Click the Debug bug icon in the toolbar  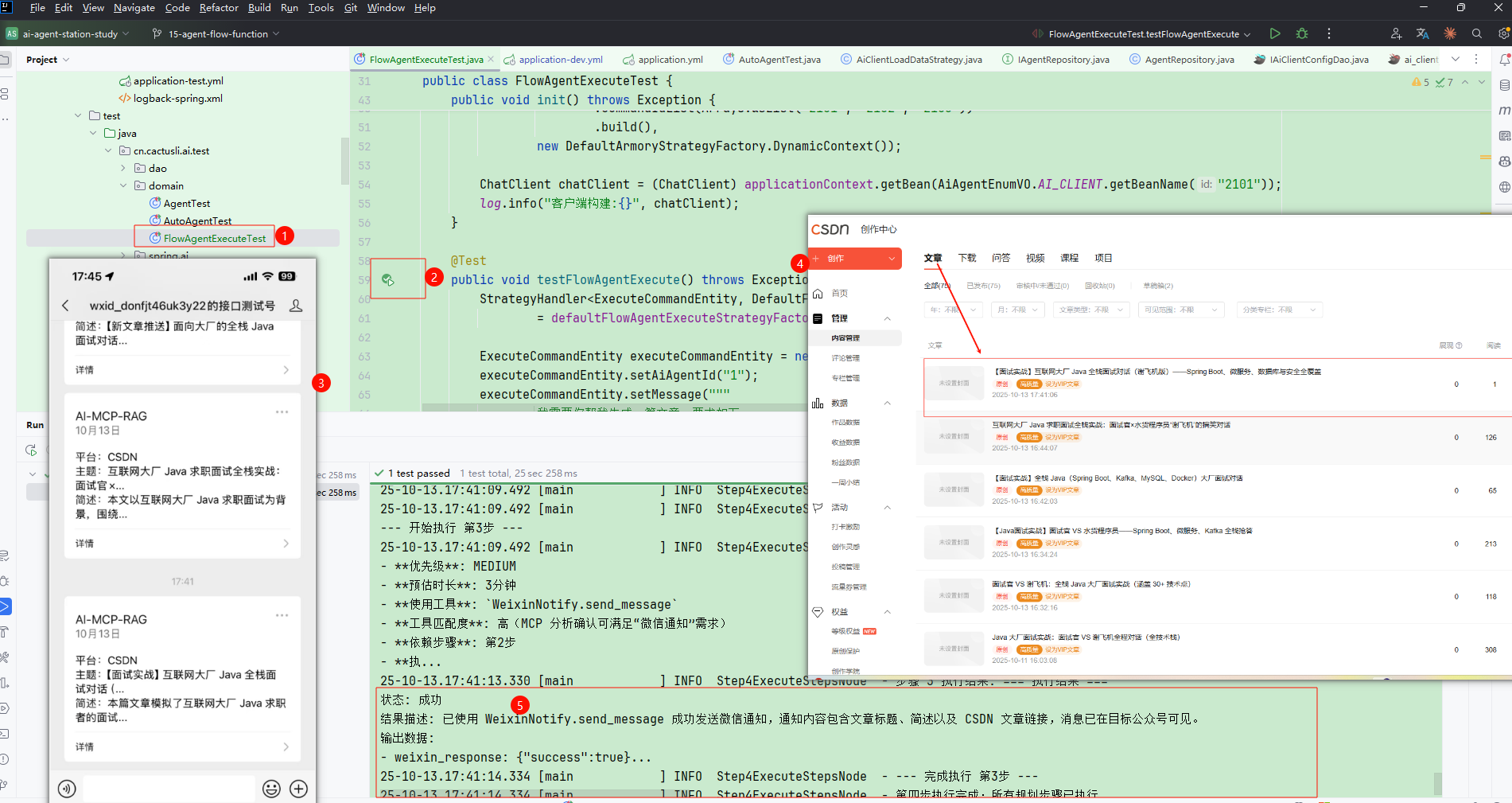coord(1302,33)
